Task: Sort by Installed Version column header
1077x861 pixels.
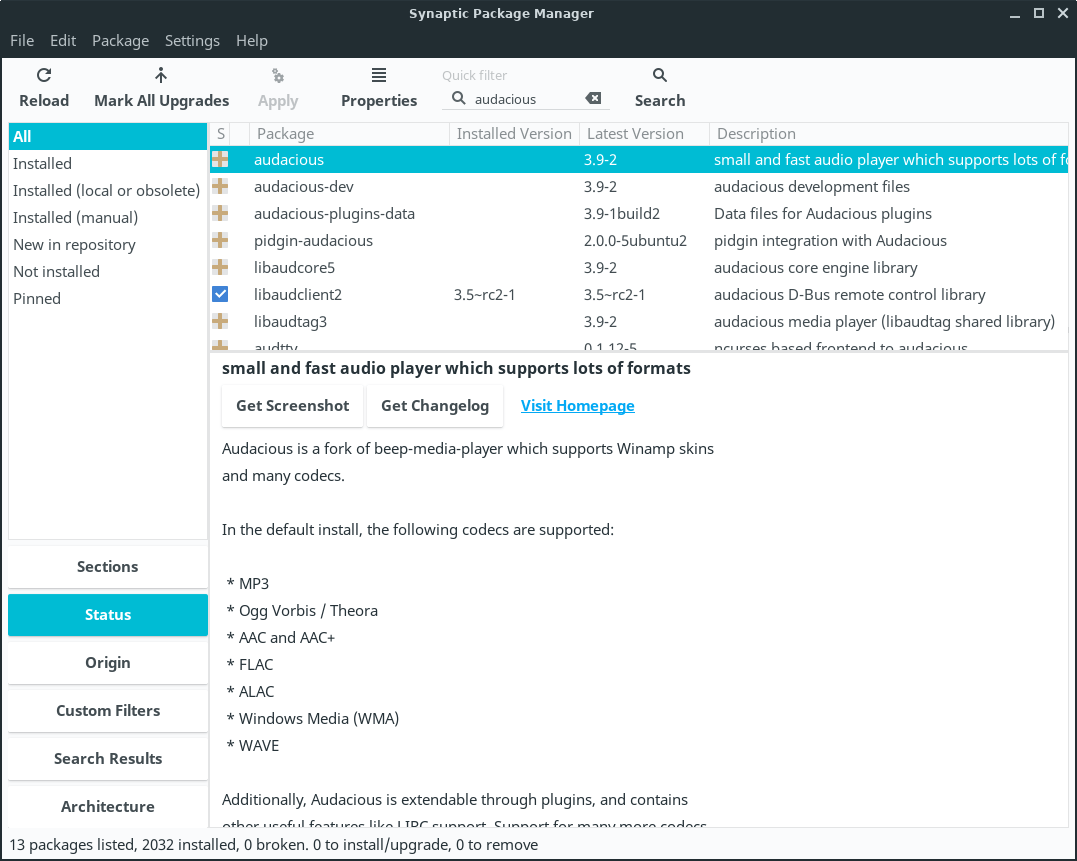Action: [x=514, y=134]
